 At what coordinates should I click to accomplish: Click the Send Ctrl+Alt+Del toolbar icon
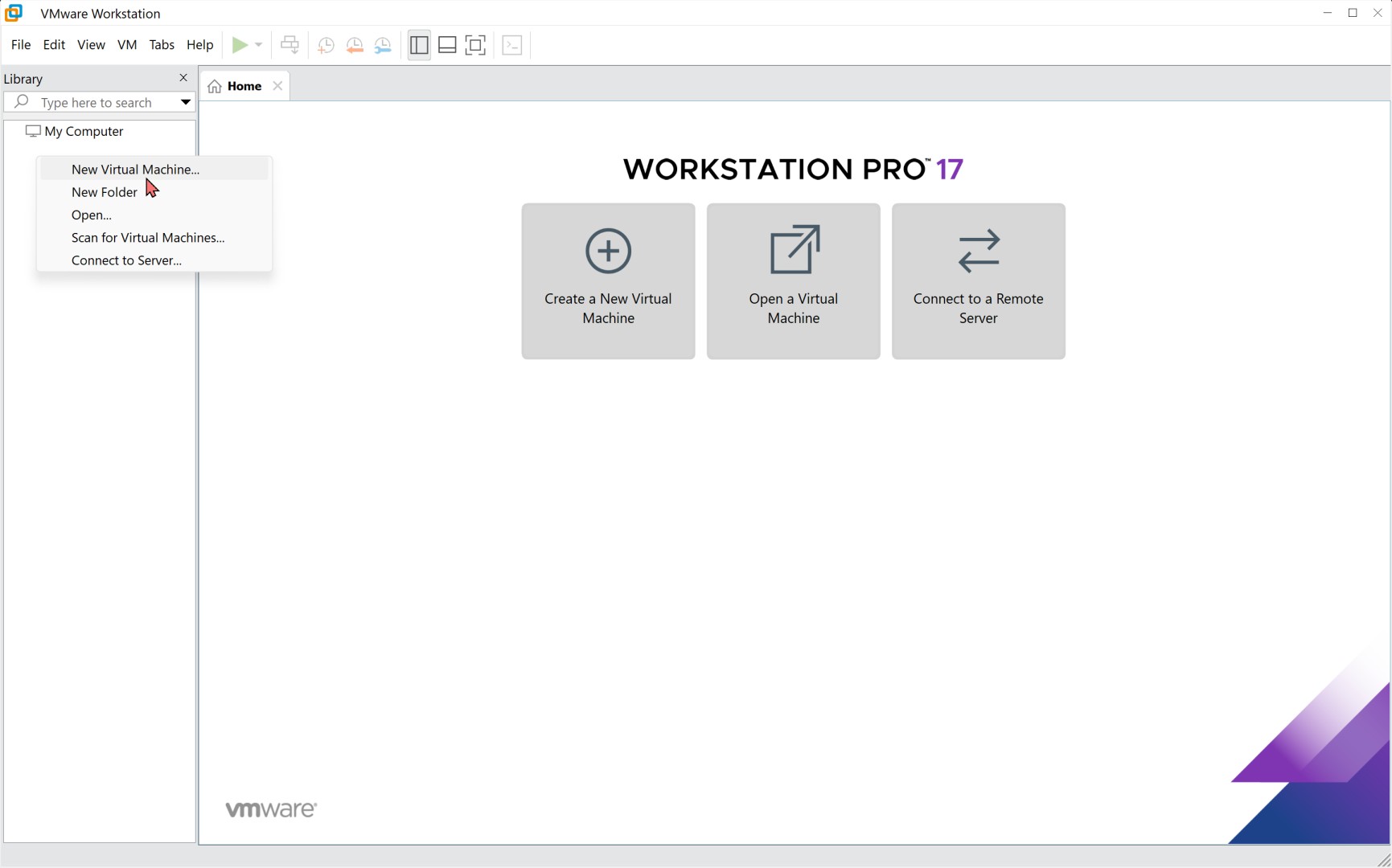click(290, 45)
